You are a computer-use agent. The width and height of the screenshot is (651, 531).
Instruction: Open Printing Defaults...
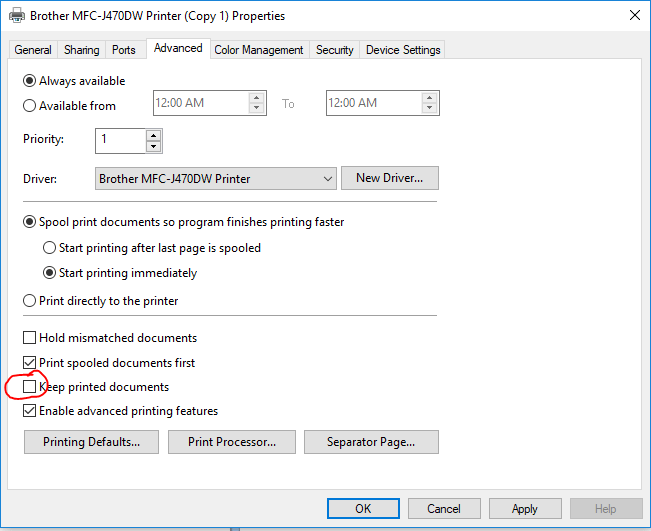click(91, 442)
